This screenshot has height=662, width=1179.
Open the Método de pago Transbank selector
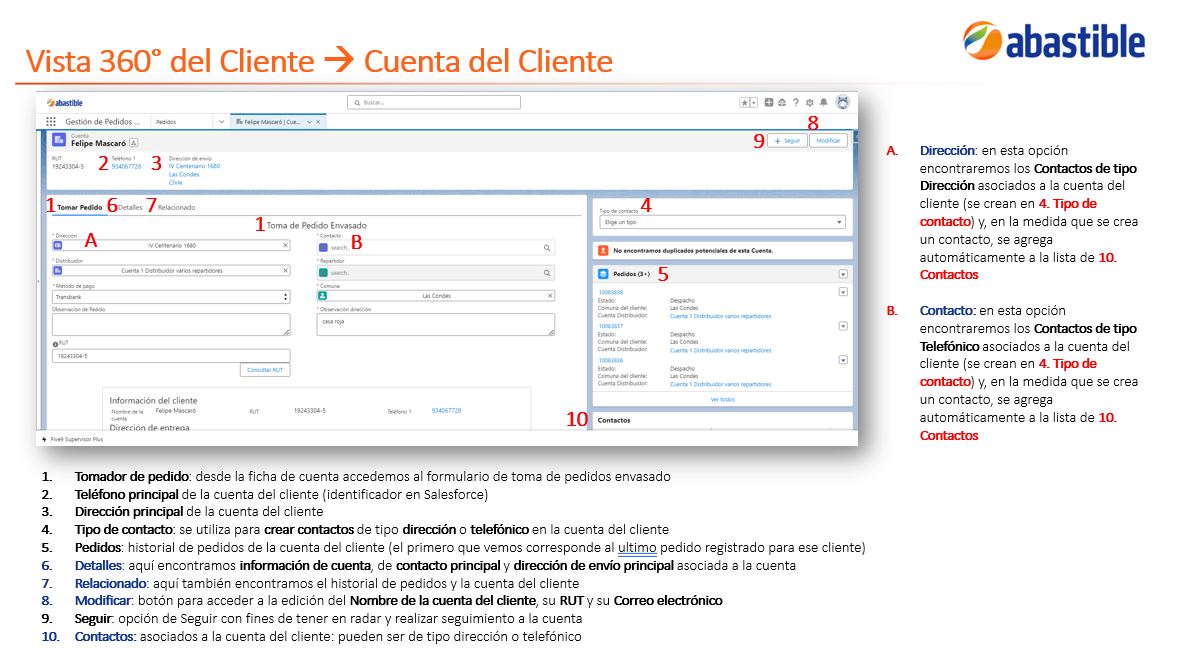point(171,297)
